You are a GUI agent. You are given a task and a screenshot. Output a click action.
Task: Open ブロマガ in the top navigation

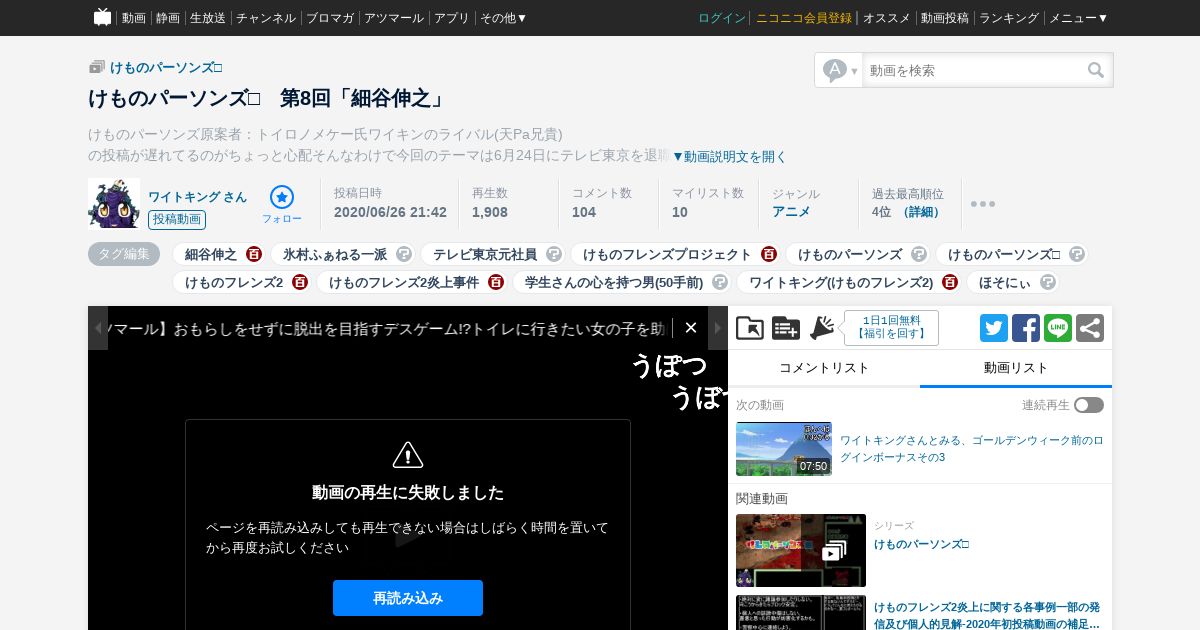click(x=330, y=18)
